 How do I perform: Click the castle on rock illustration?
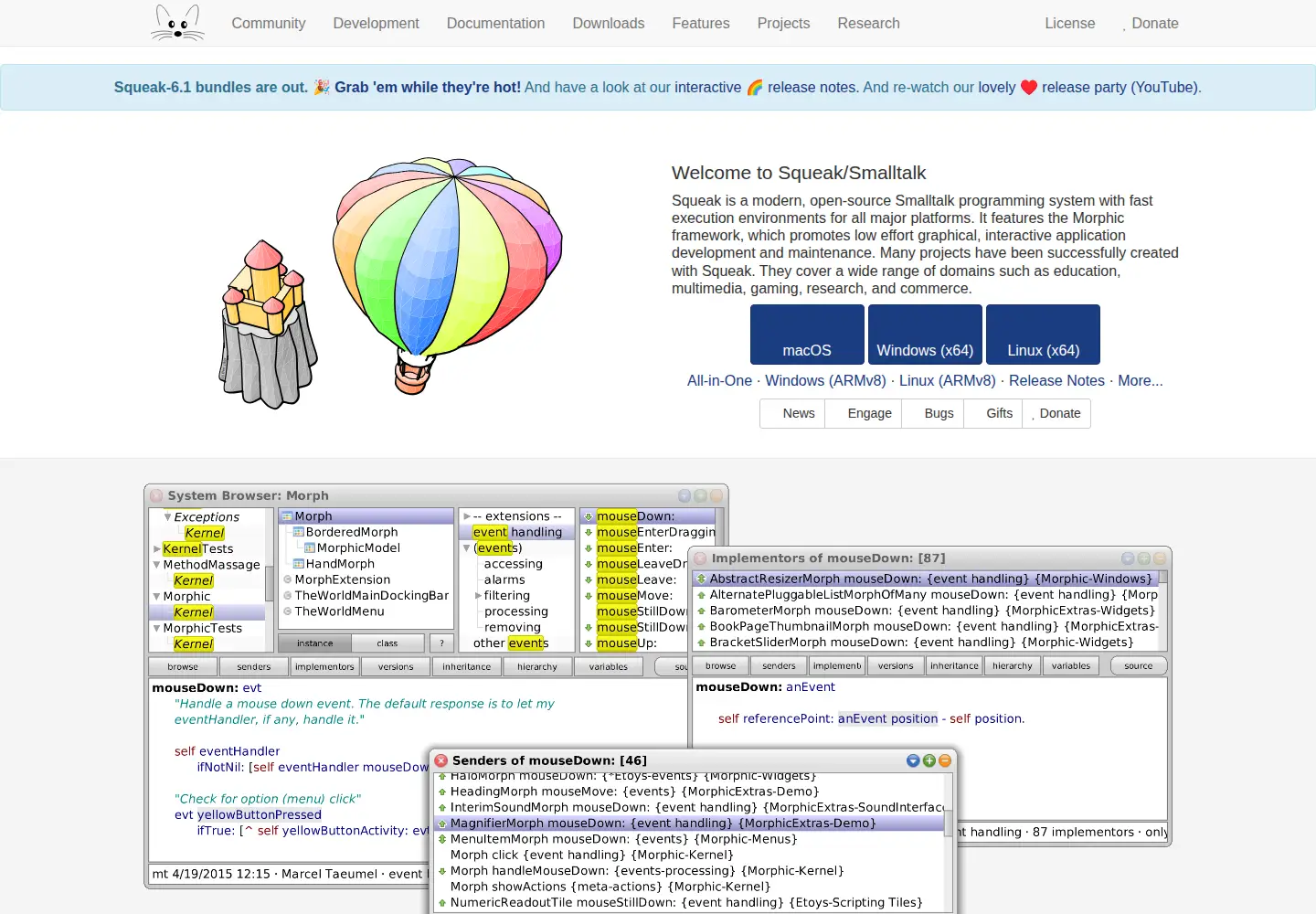pyautogui.click(x=267, y=324)
